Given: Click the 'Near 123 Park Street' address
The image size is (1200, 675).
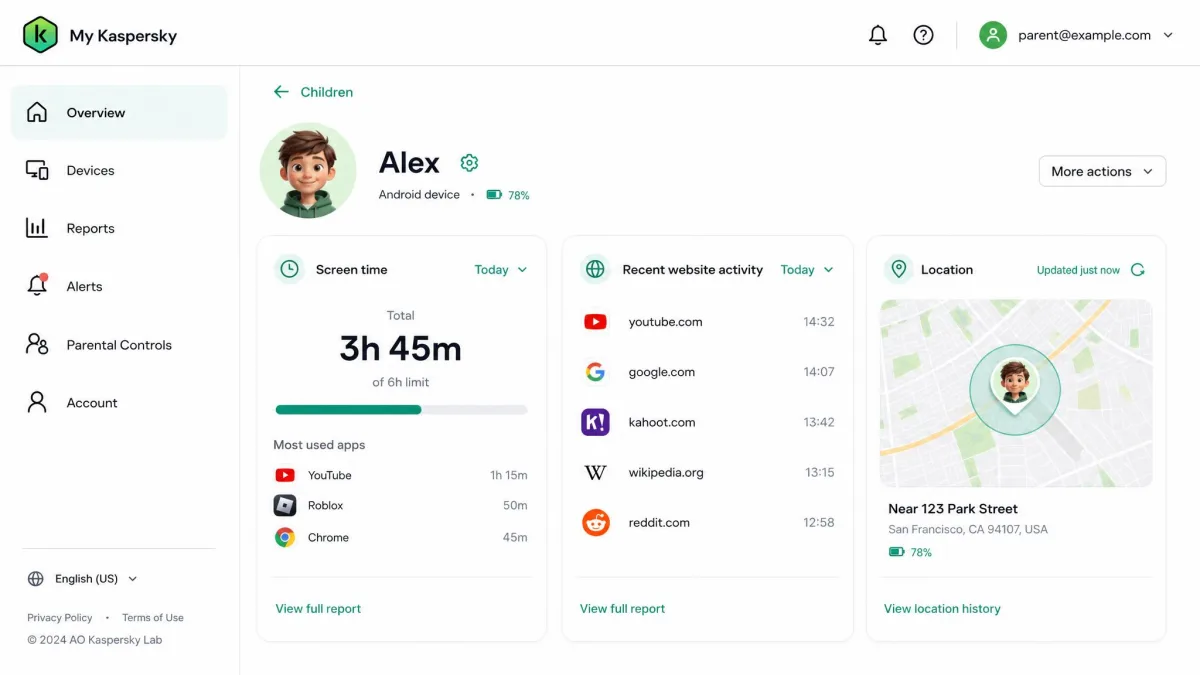Looking at the screenshot, I should tap(953, 509).
